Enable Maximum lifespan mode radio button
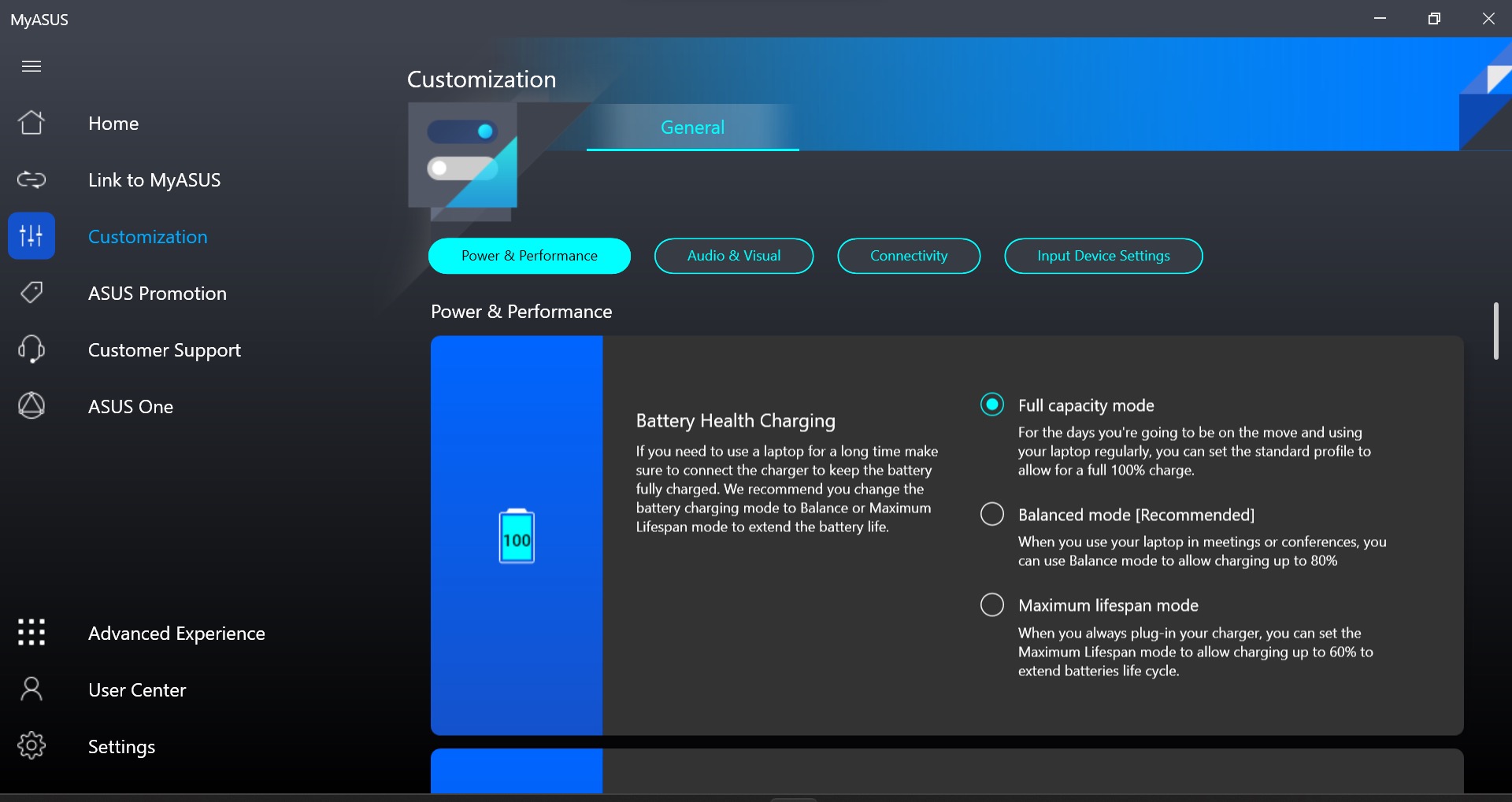The height and width of the screenshot is (802, 1512). click(992, 604)
